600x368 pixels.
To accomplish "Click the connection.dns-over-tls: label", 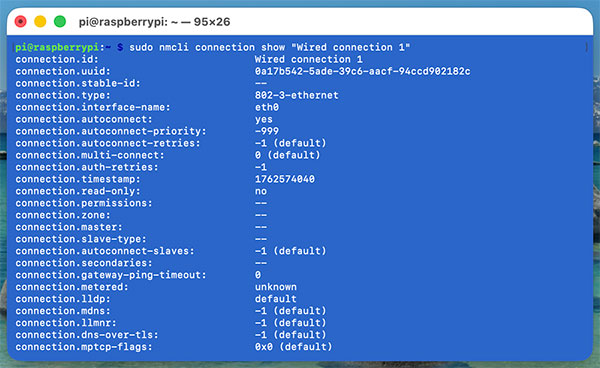I will pos(86,335).
